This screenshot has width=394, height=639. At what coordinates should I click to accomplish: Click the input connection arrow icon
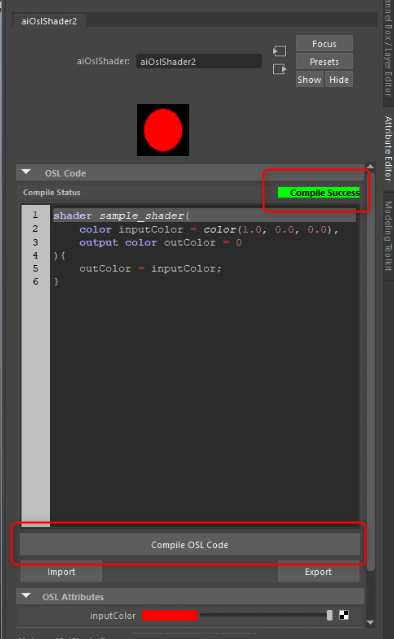(280, 51)
